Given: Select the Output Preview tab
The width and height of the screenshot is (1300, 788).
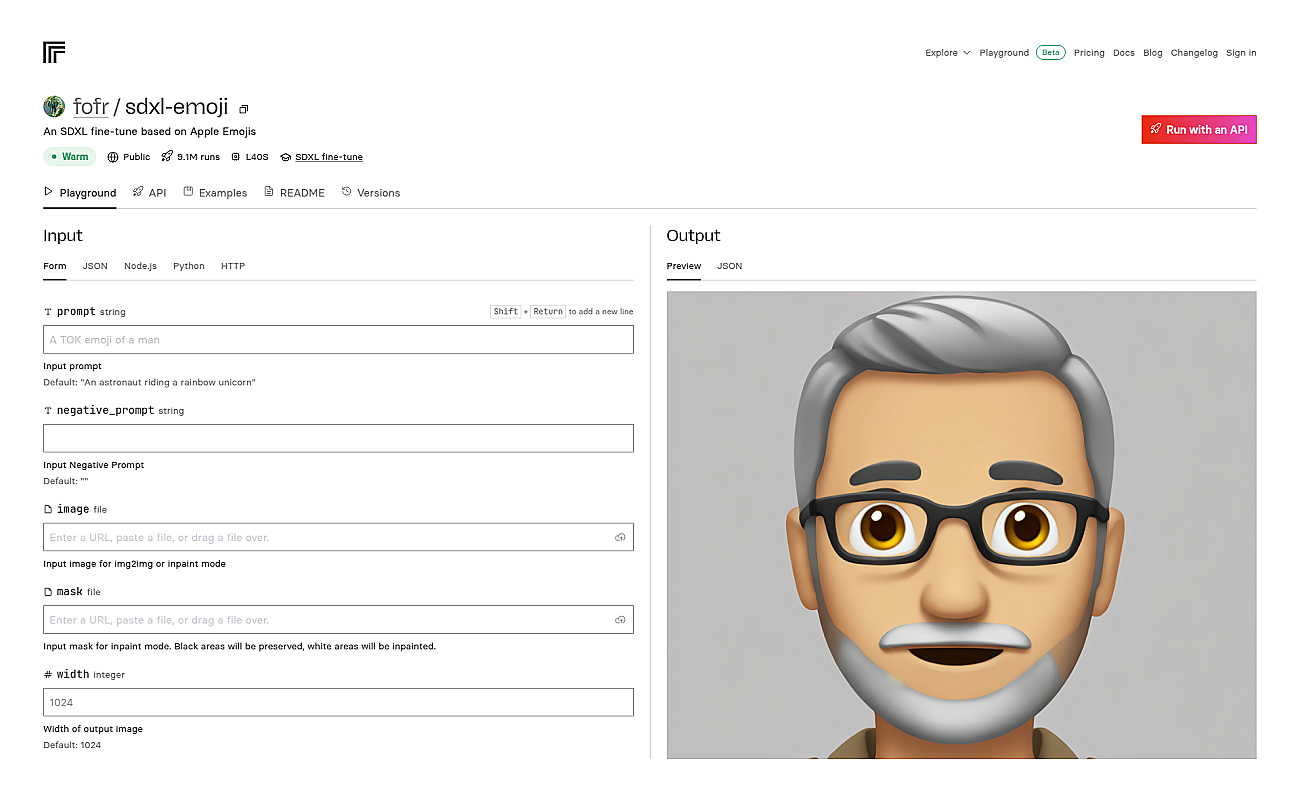Looking at the screenshot, I should click(684, 266).
